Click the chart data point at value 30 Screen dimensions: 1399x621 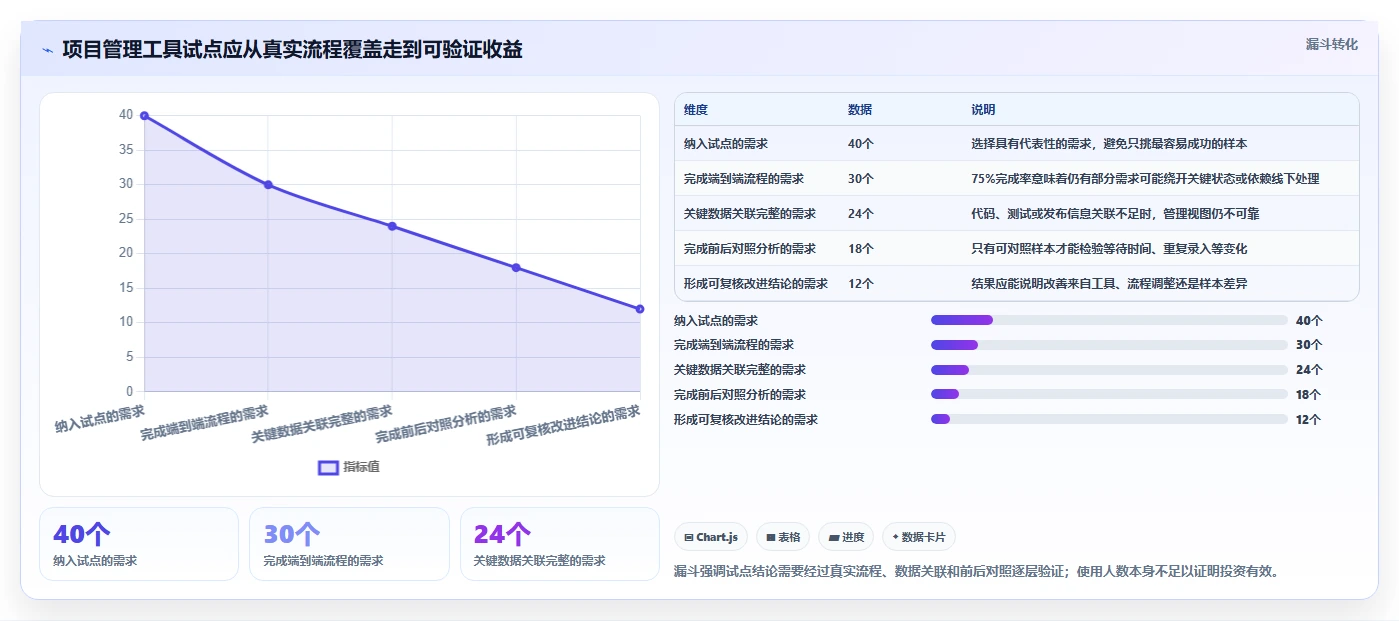(x=268, y=185)
